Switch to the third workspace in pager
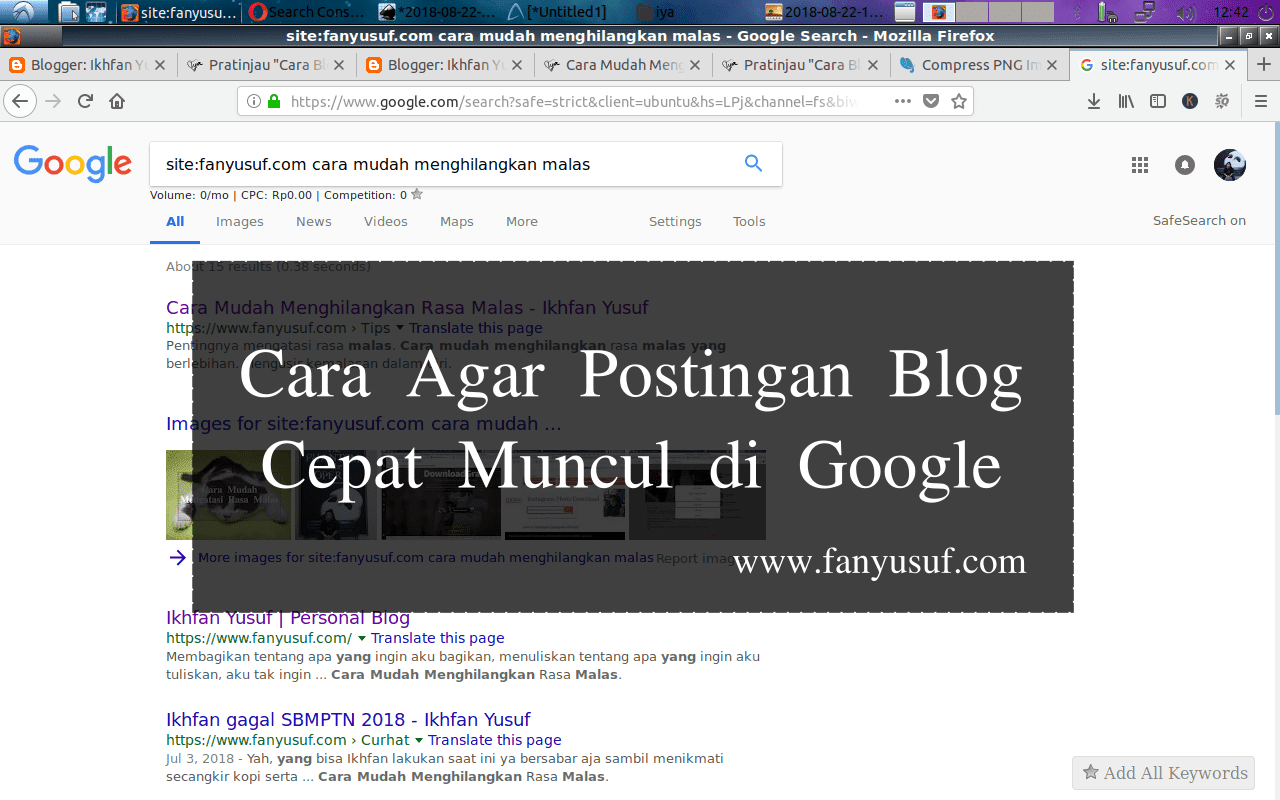 1005,12
